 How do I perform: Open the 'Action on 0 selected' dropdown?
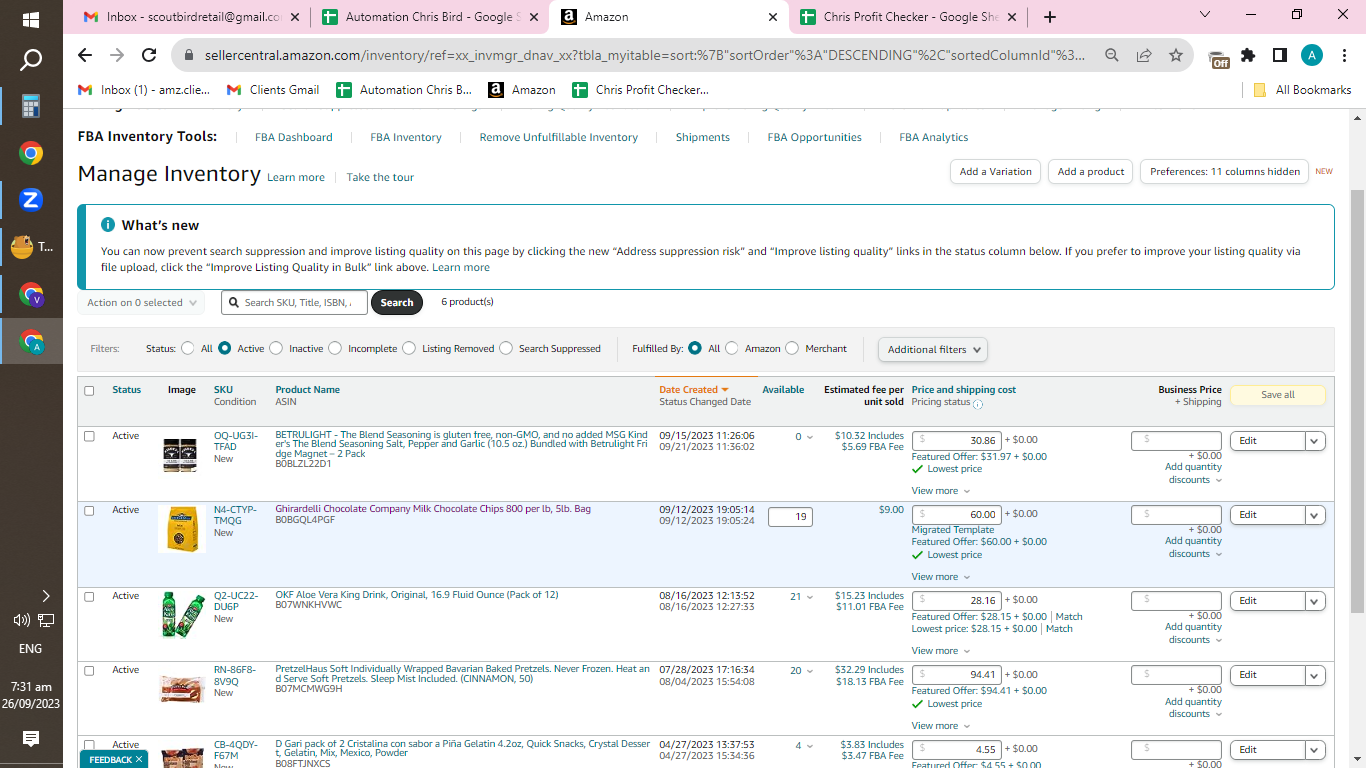tap(142, 303)
